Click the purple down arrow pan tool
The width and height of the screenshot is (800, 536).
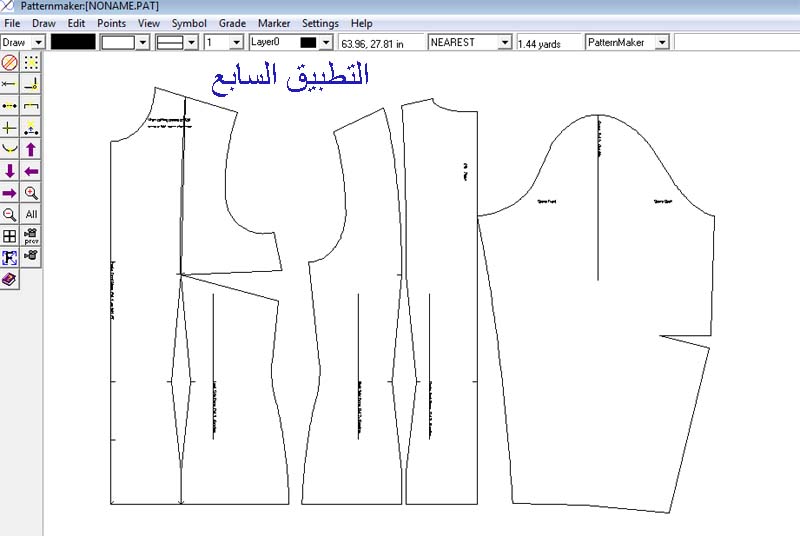click(10, 171)
